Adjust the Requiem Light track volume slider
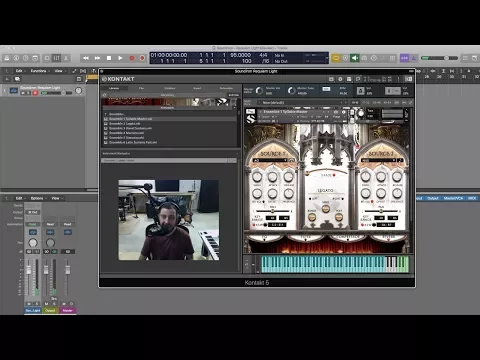 point(56,93)
